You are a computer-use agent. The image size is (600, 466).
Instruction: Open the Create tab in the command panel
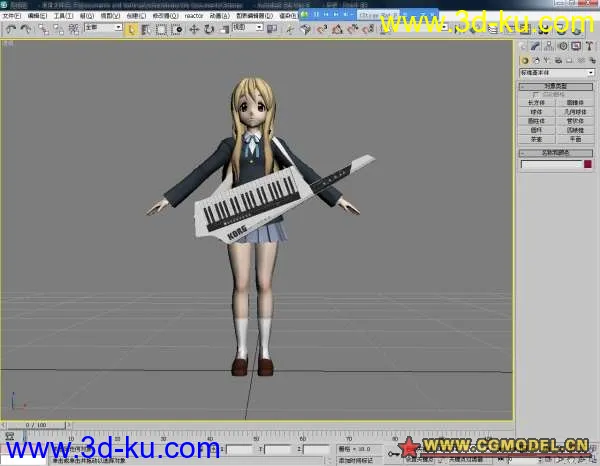[x=523, y=46]
